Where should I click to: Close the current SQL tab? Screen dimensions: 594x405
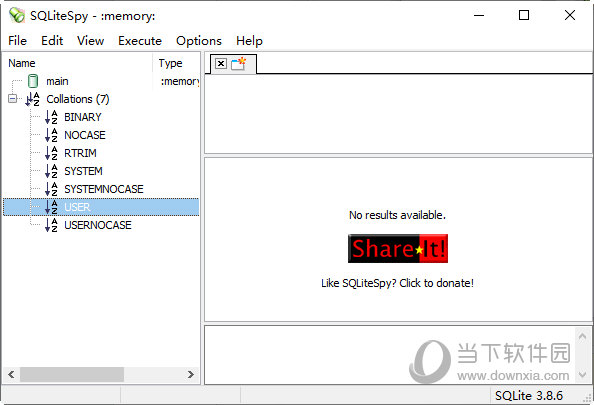221,64
